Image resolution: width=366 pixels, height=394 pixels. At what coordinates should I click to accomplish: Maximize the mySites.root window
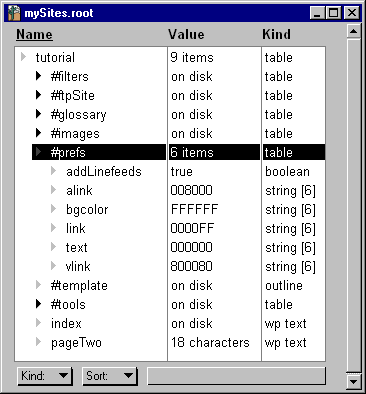333,13
